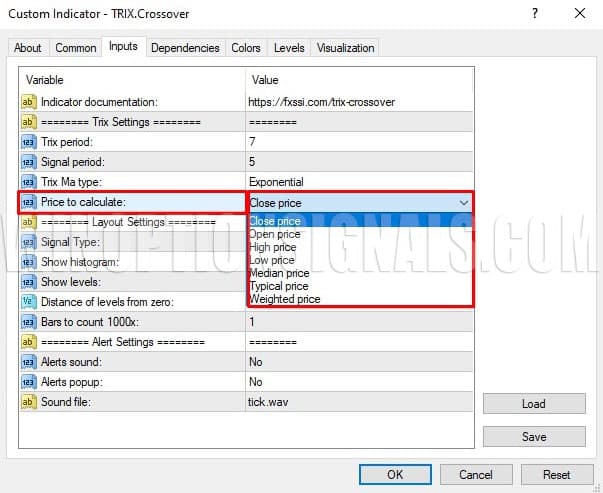Go to the Dependencies tab
The width and height of the screenshot is (603, 493).
(x=185, y=48)
